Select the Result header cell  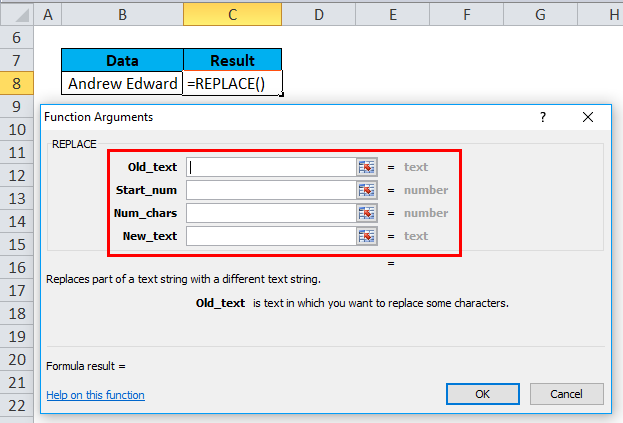pyautogui.click(x=232, y=60)
